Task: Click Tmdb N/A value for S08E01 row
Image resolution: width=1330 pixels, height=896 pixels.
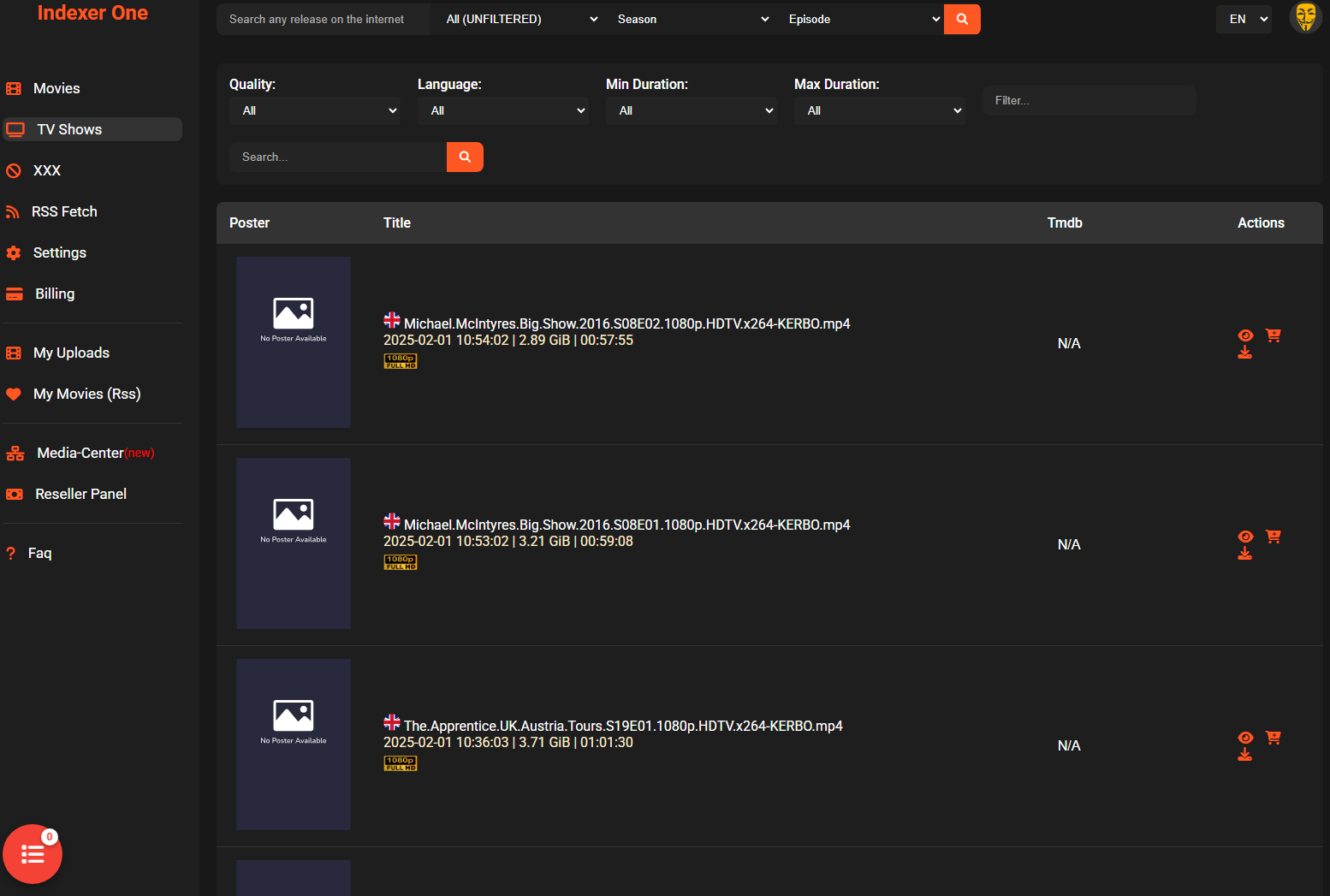Action: coord(1069,544)
